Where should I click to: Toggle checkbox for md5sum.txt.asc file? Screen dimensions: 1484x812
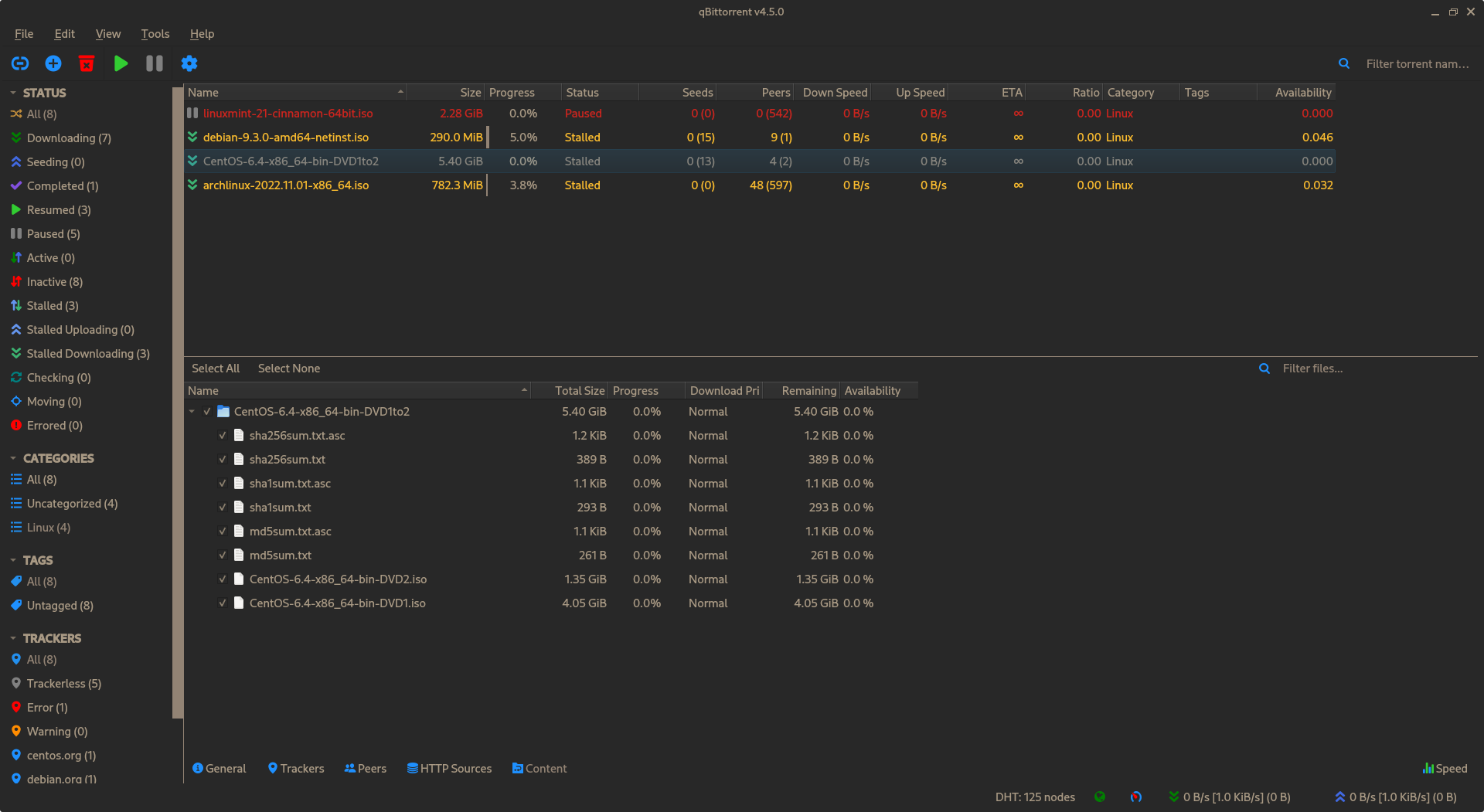223,531
